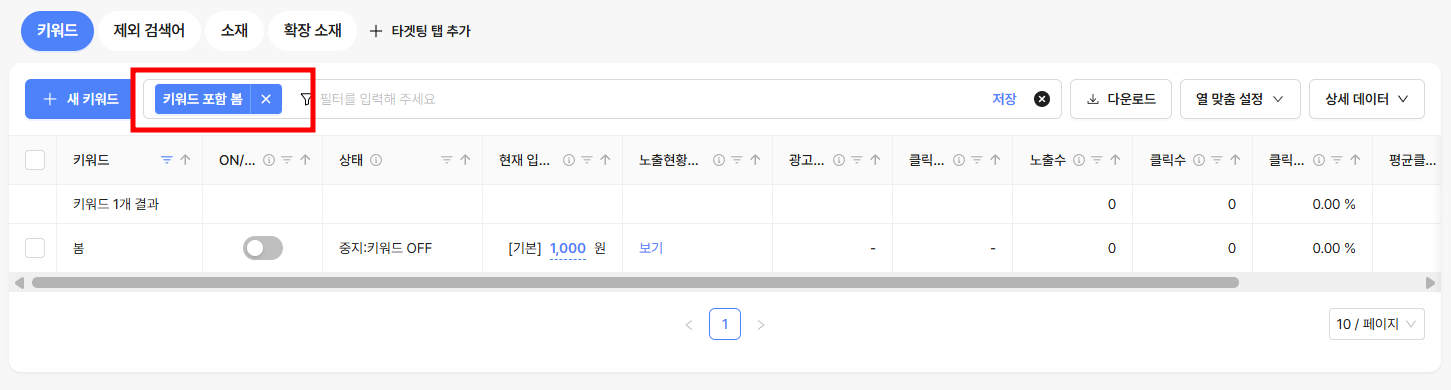This screenshot has height=390, width=1451.
Task: Click the 다운로드 button
Action: point(1120,99)
